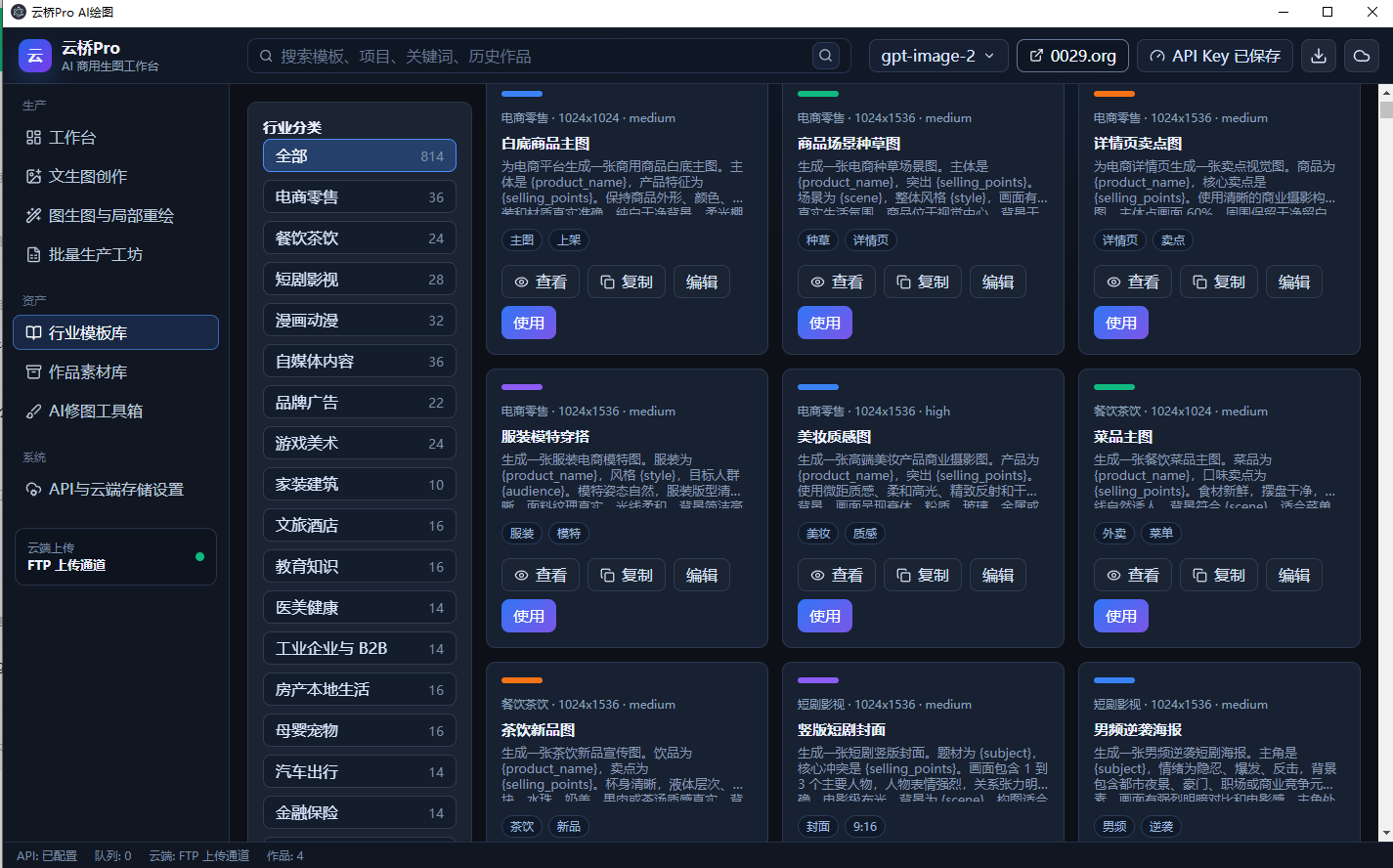Select the 电商零售 category
The width and height of the screenshot is (1393, 868).
point(360,196)
